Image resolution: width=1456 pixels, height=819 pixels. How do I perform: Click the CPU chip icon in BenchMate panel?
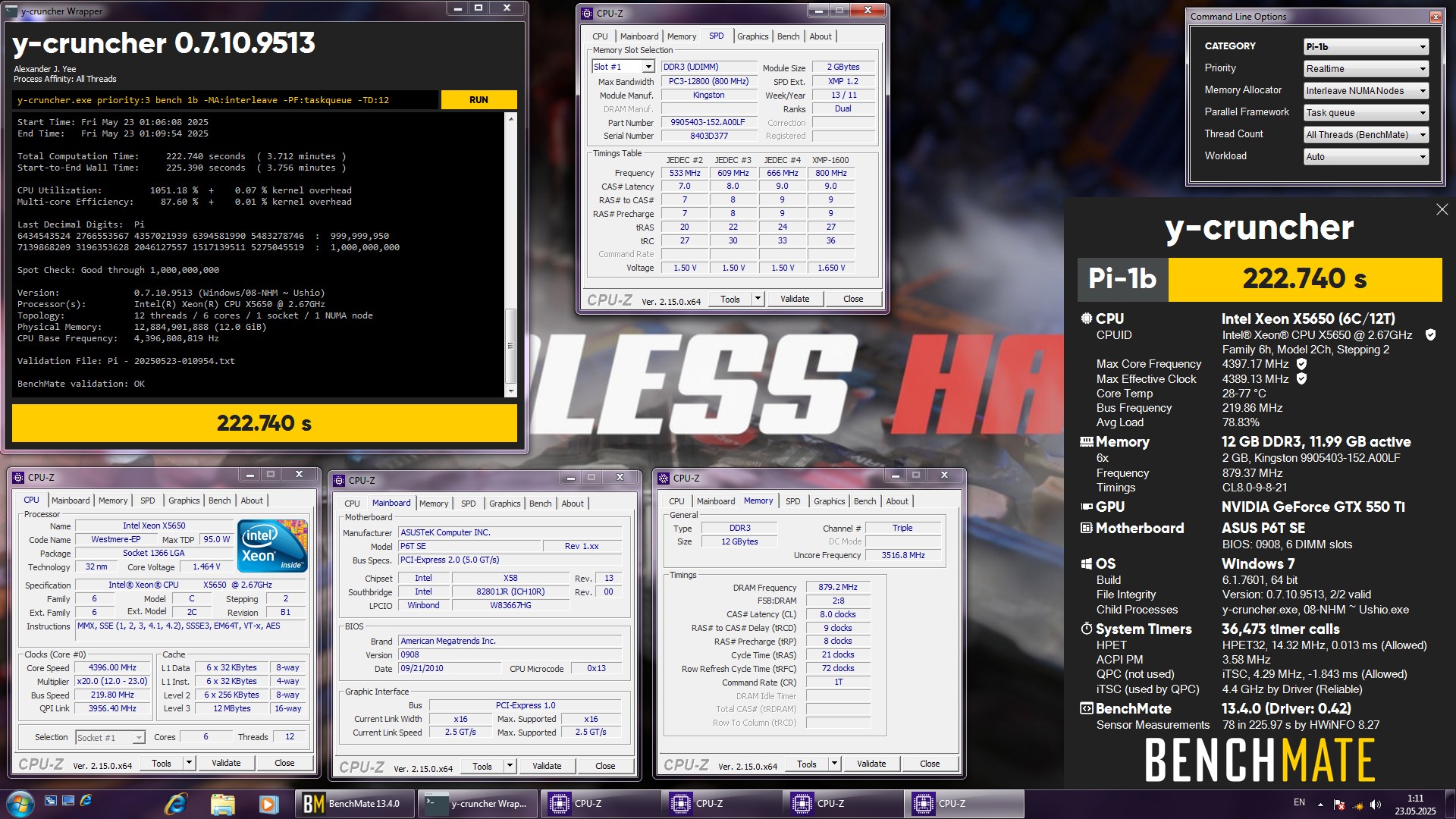[1086, 318]
